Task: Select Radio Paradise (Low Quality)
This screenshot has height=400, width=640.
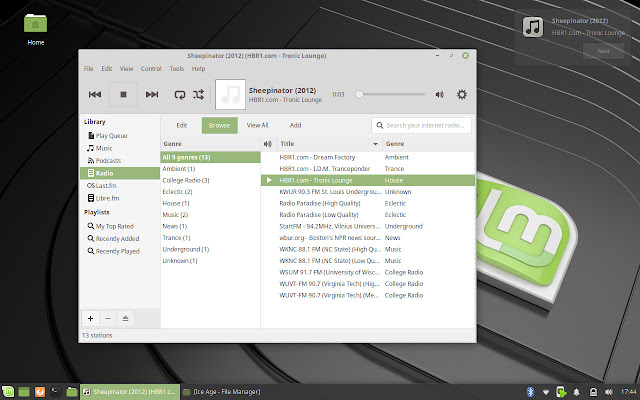Action: click(x=368, y=214)
